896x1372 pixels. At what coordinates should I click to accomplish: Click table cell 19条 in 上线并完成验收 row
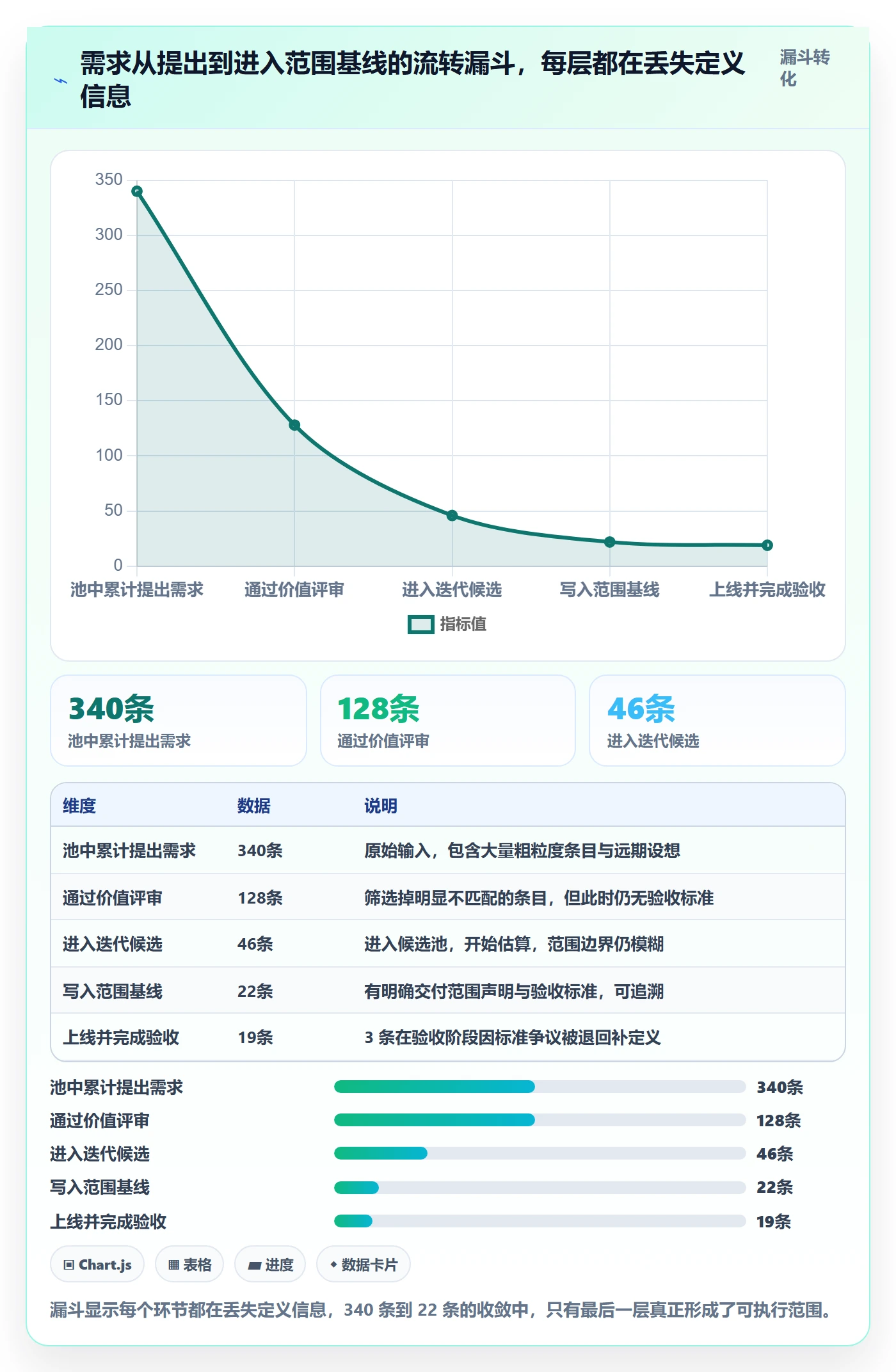[x=255, y=1037]
